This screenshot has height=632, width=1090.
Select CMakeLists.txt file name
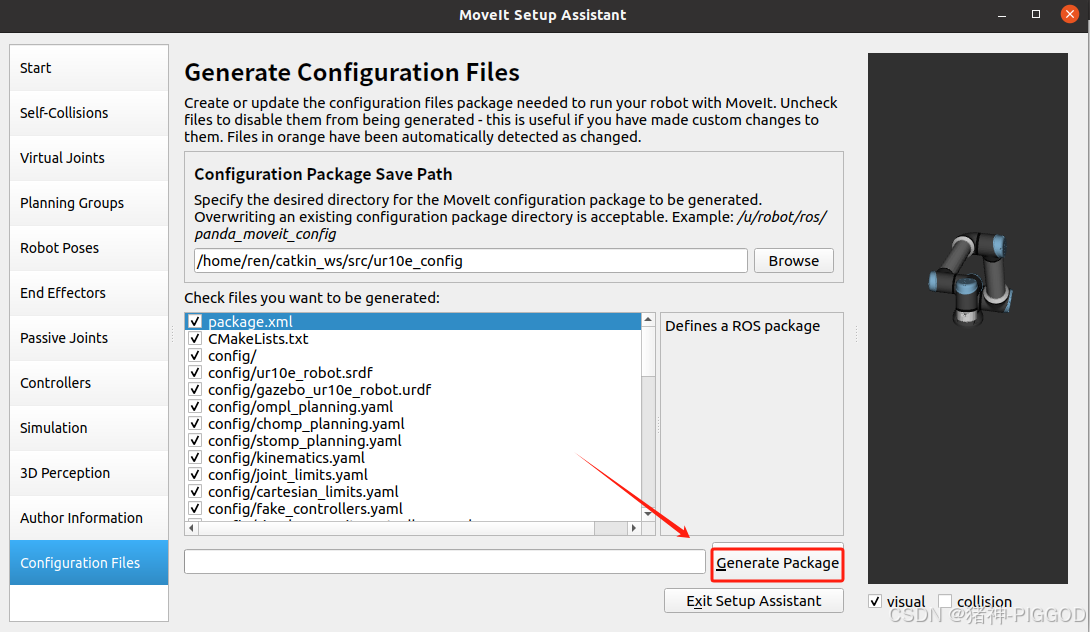click(x=258, y=339)
